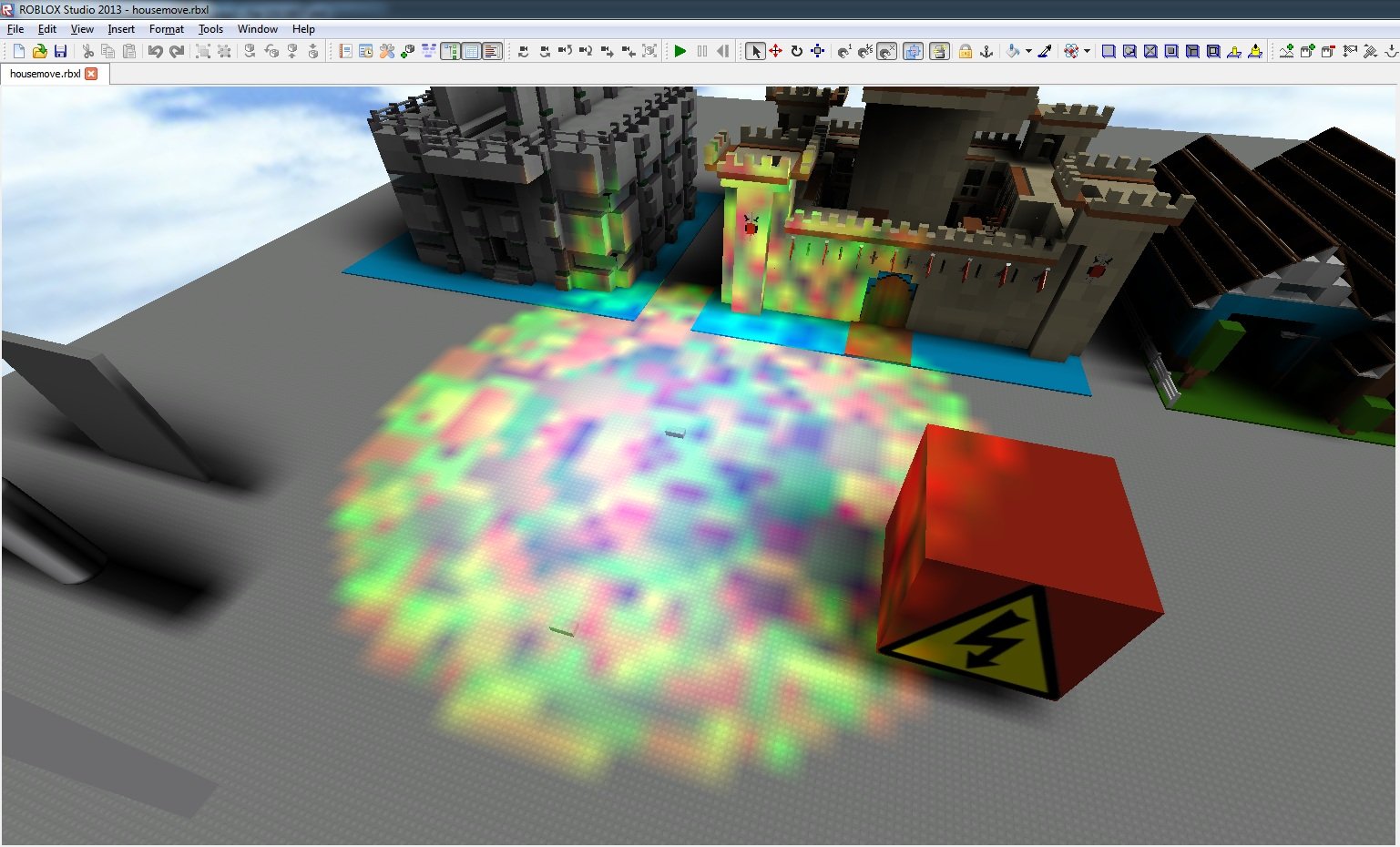Toggle the Properties panel button
This screenshot has height=847, width=1400.
471,51
